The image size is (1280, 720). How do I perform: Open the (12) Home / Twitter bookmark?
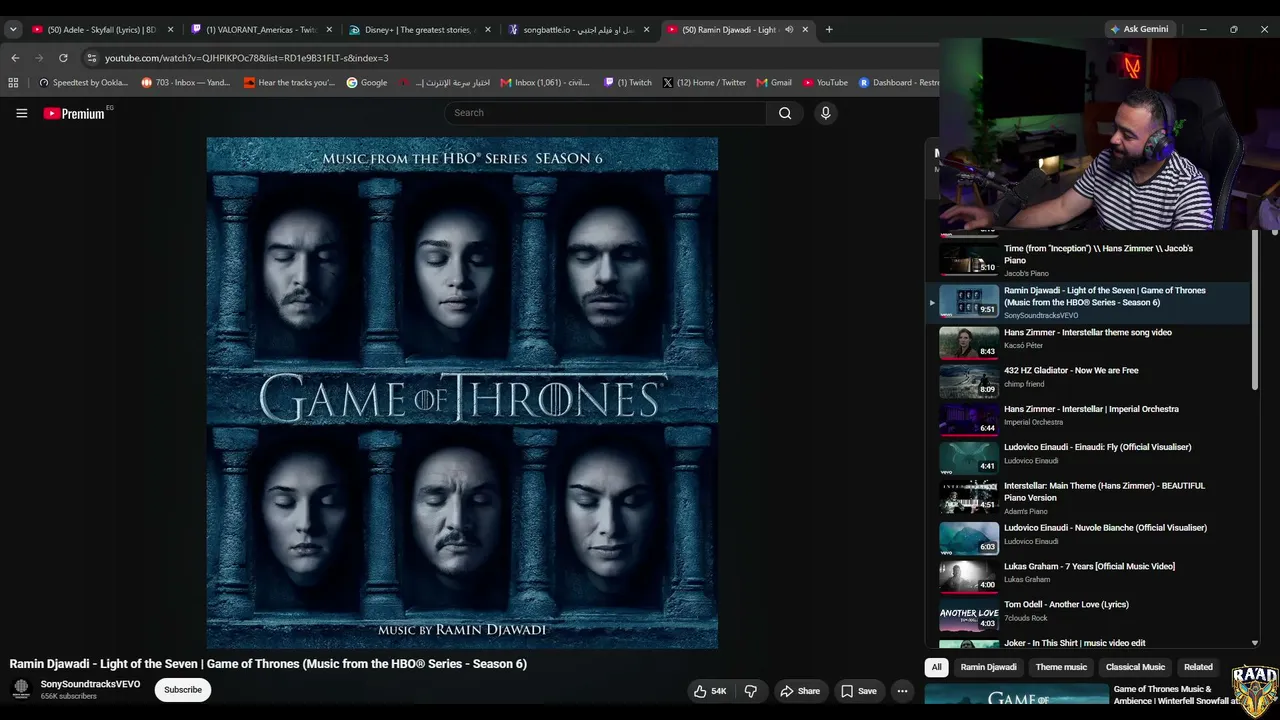point(704,83)
